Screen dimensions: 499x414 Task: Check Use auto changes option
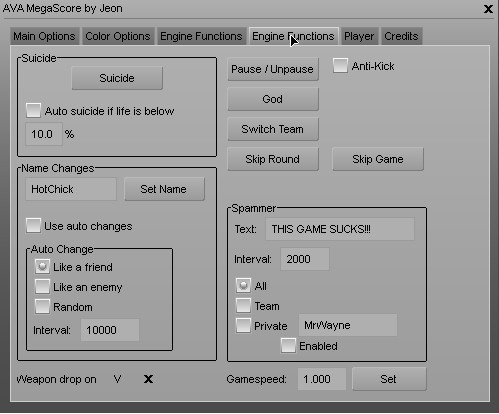coord(33,226)
